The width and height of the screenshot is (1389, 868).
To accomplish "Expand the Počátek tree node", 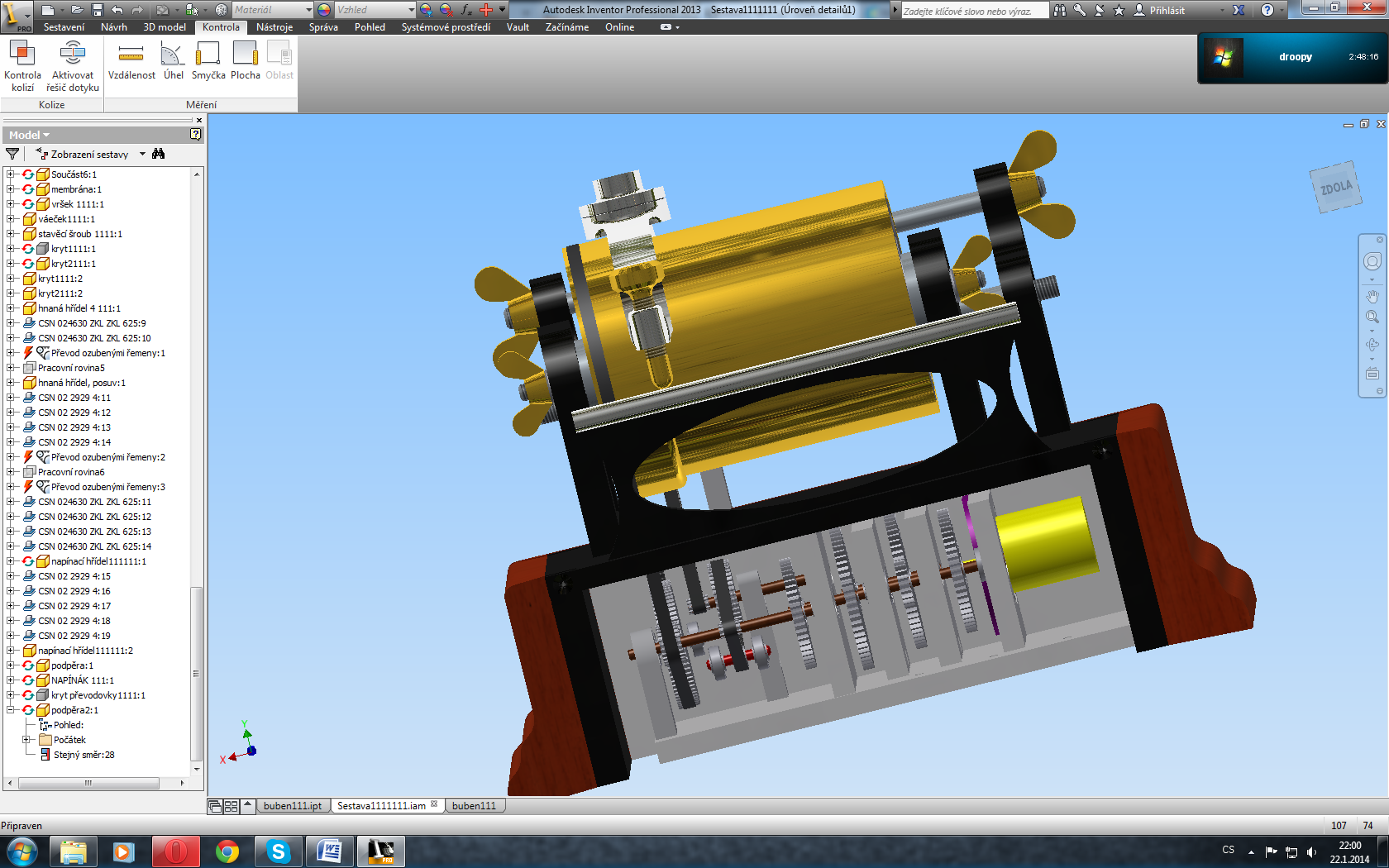I will point(26,740).
